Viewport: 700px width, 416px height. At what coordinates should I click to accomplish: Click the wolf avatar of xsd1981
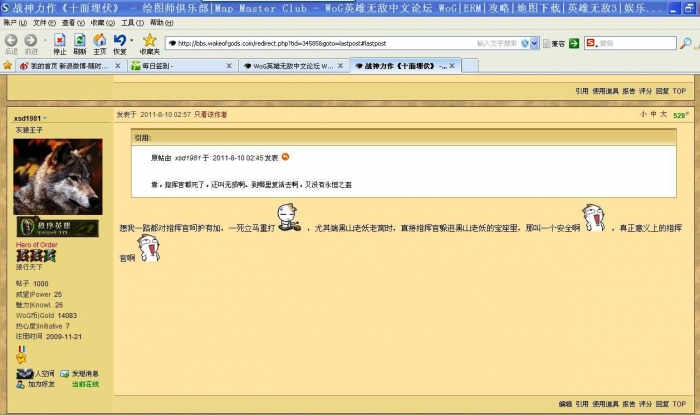pos(58,177)
